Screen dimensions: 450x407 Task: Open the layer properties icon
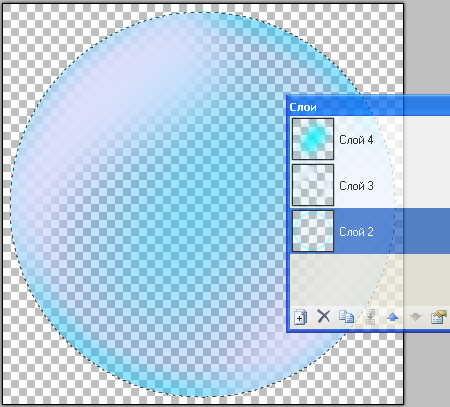coord(438,317)
